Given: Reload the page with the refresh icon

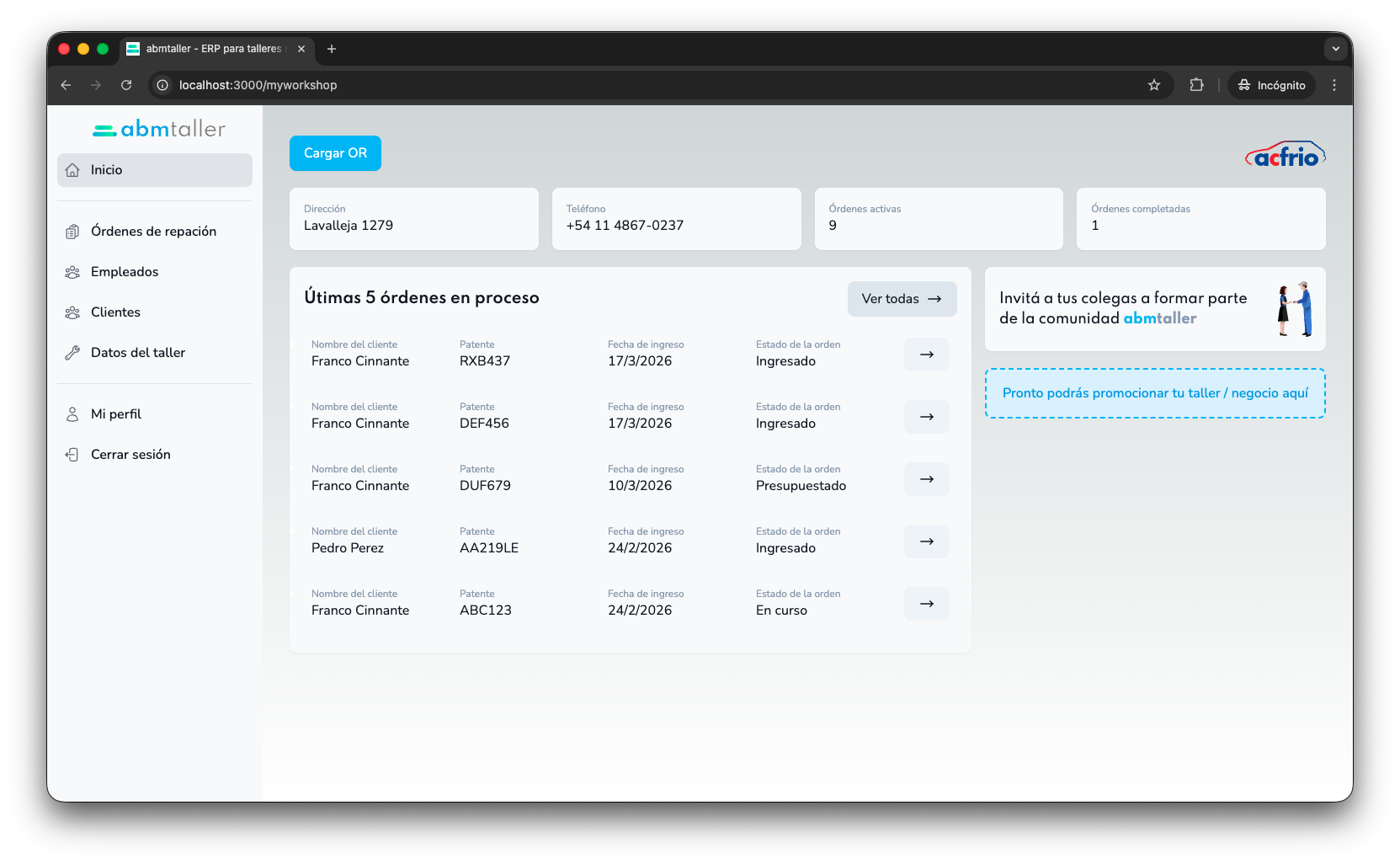Looking at the screenshot, I should point(126,85).
